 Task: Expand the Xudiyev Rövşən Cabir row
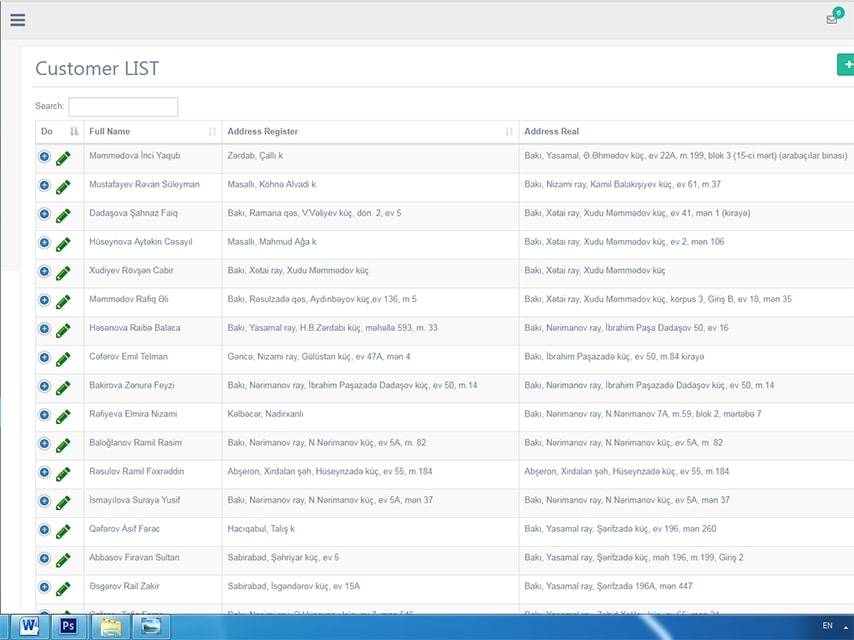[44, 272]
